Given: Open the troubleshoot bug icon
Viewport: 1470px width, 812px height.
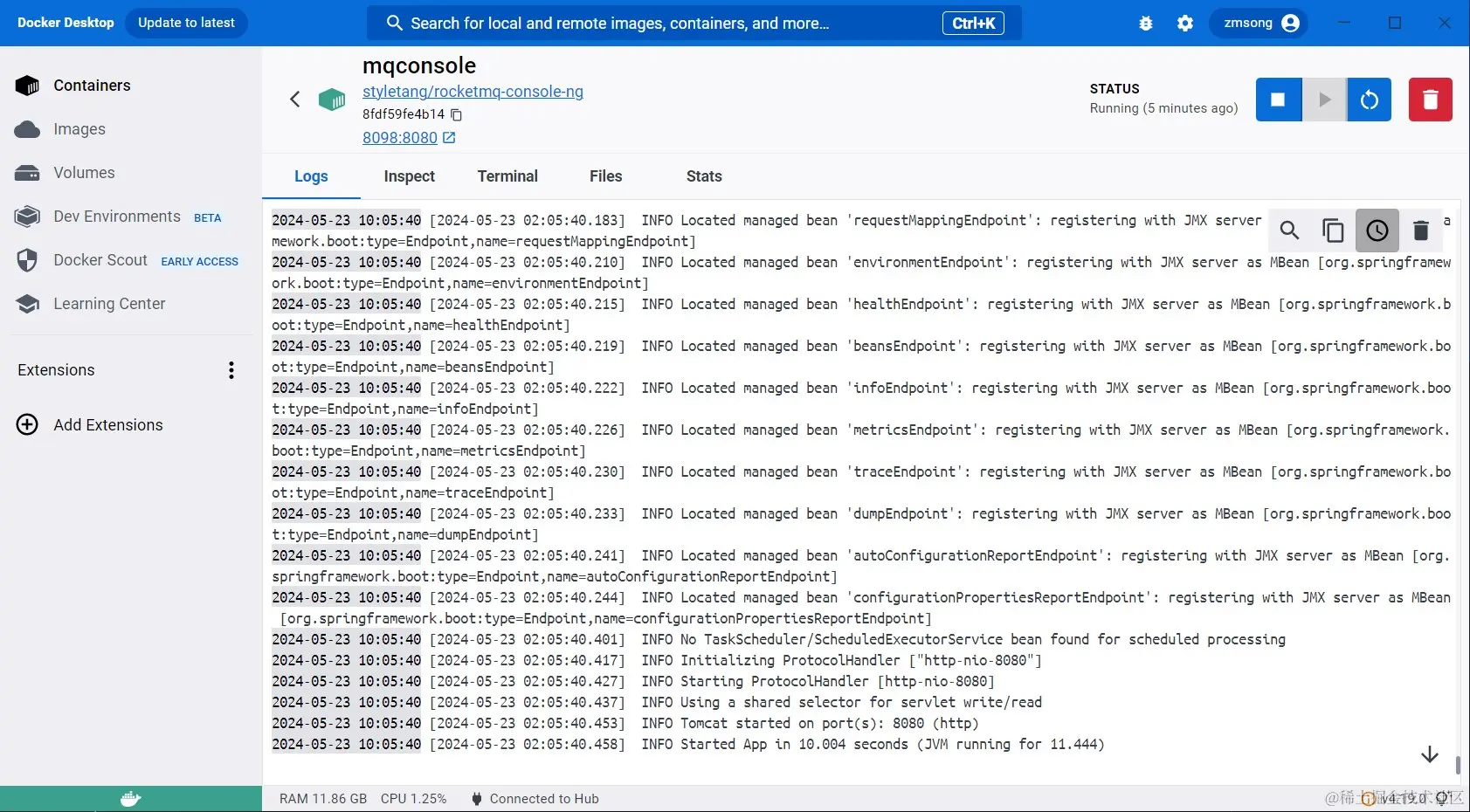Looking at the screenshot, I should pos(1146,24).
